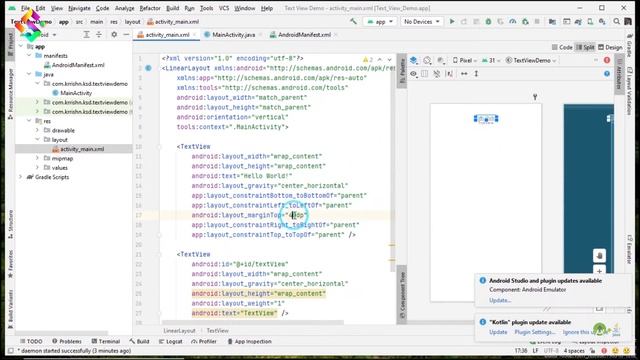Click Update in Kotlin plugin notification
The height and width of the screenshot is (360, 640).
498,332
